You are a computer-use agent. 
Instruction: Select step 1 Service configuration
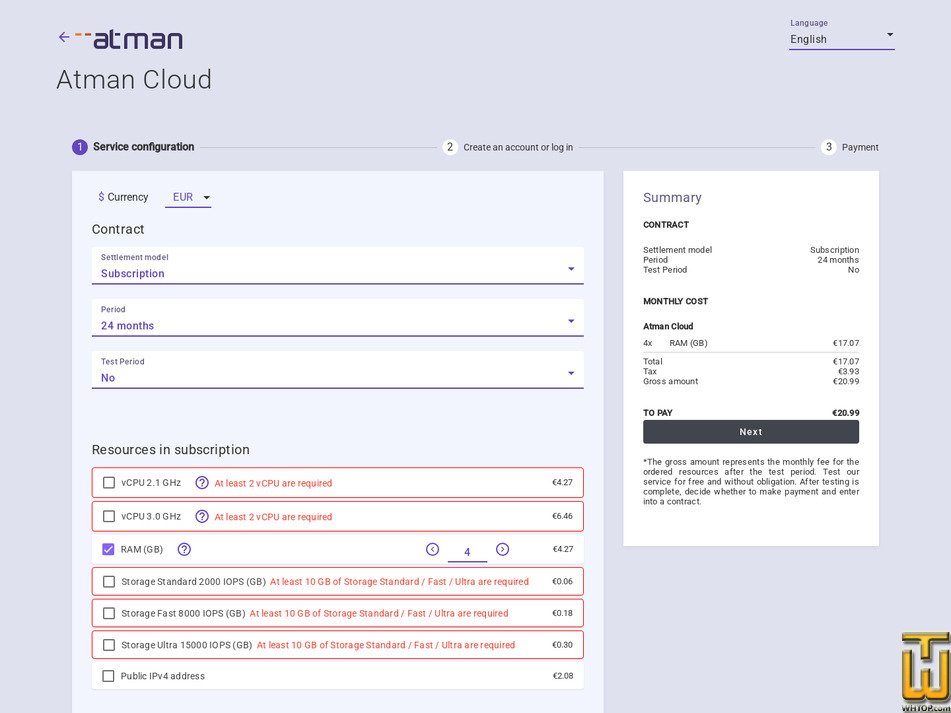(x=133, y=147)
